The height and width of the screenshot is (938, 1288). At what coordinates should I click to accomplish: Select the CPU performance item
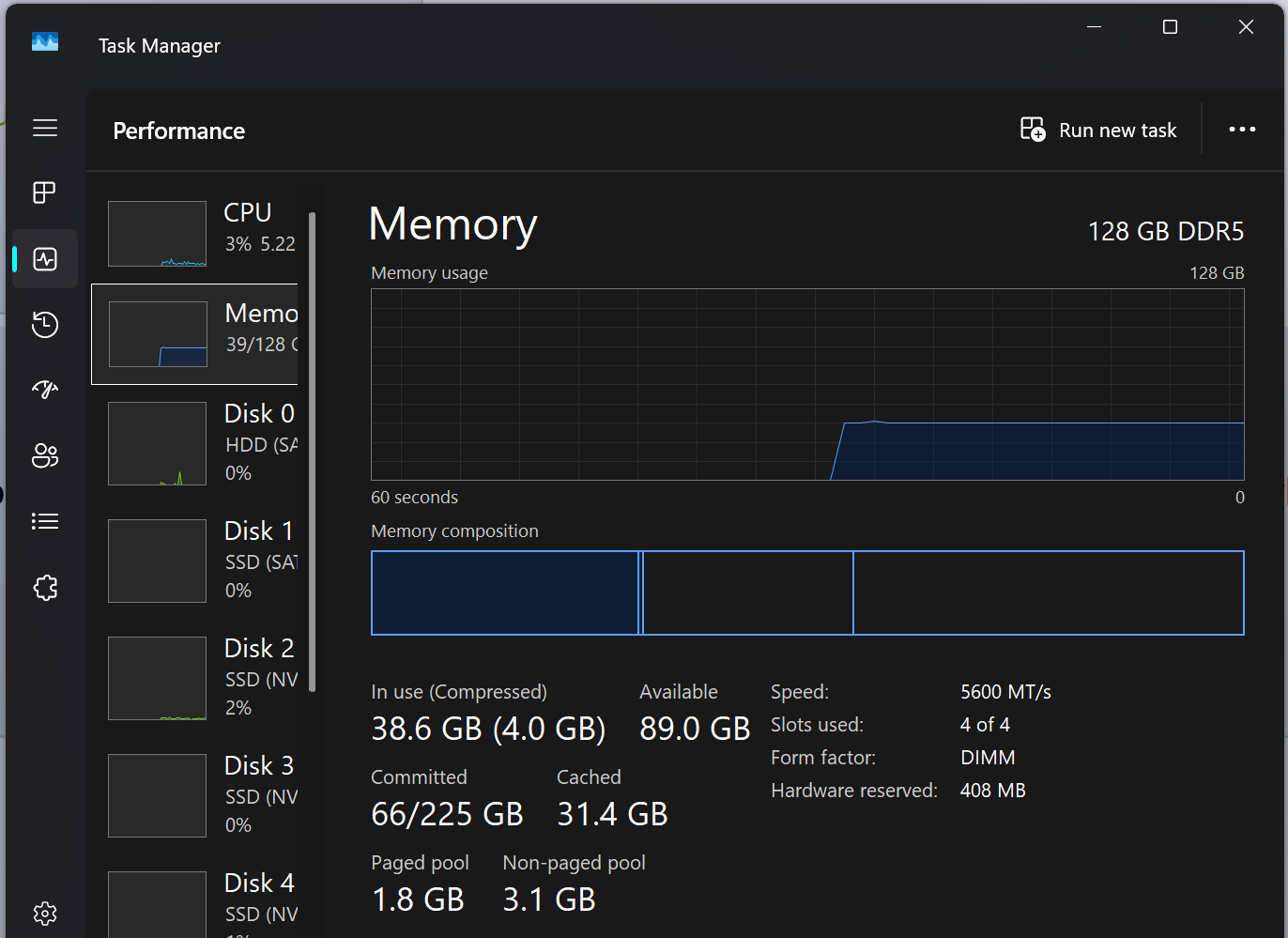(x=194, y=233)
